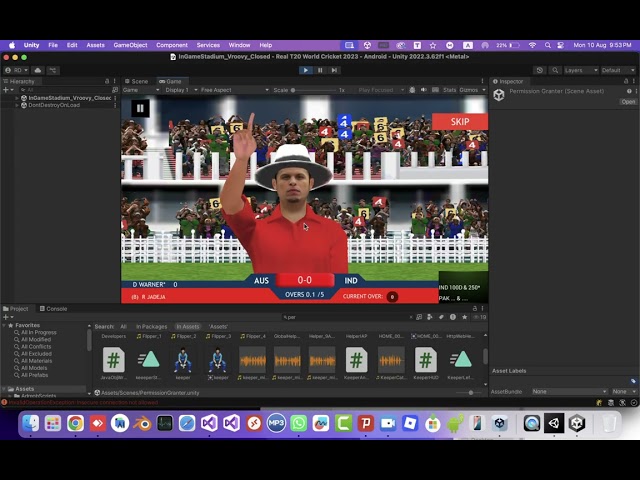This screenshot has height=480, width=640.
Task: Click the Asset Labels tag icon
Action: tap(633, 381)
